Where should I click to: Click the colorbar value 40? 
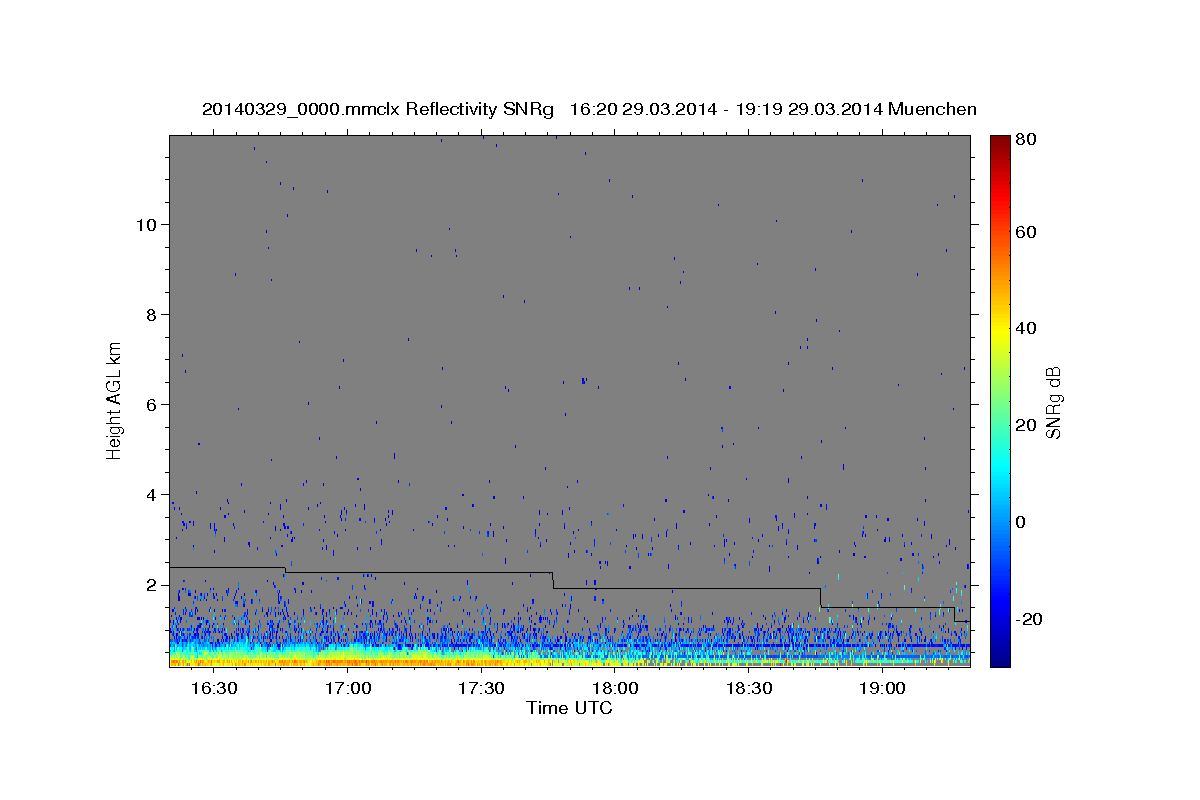coord(1028,328)
